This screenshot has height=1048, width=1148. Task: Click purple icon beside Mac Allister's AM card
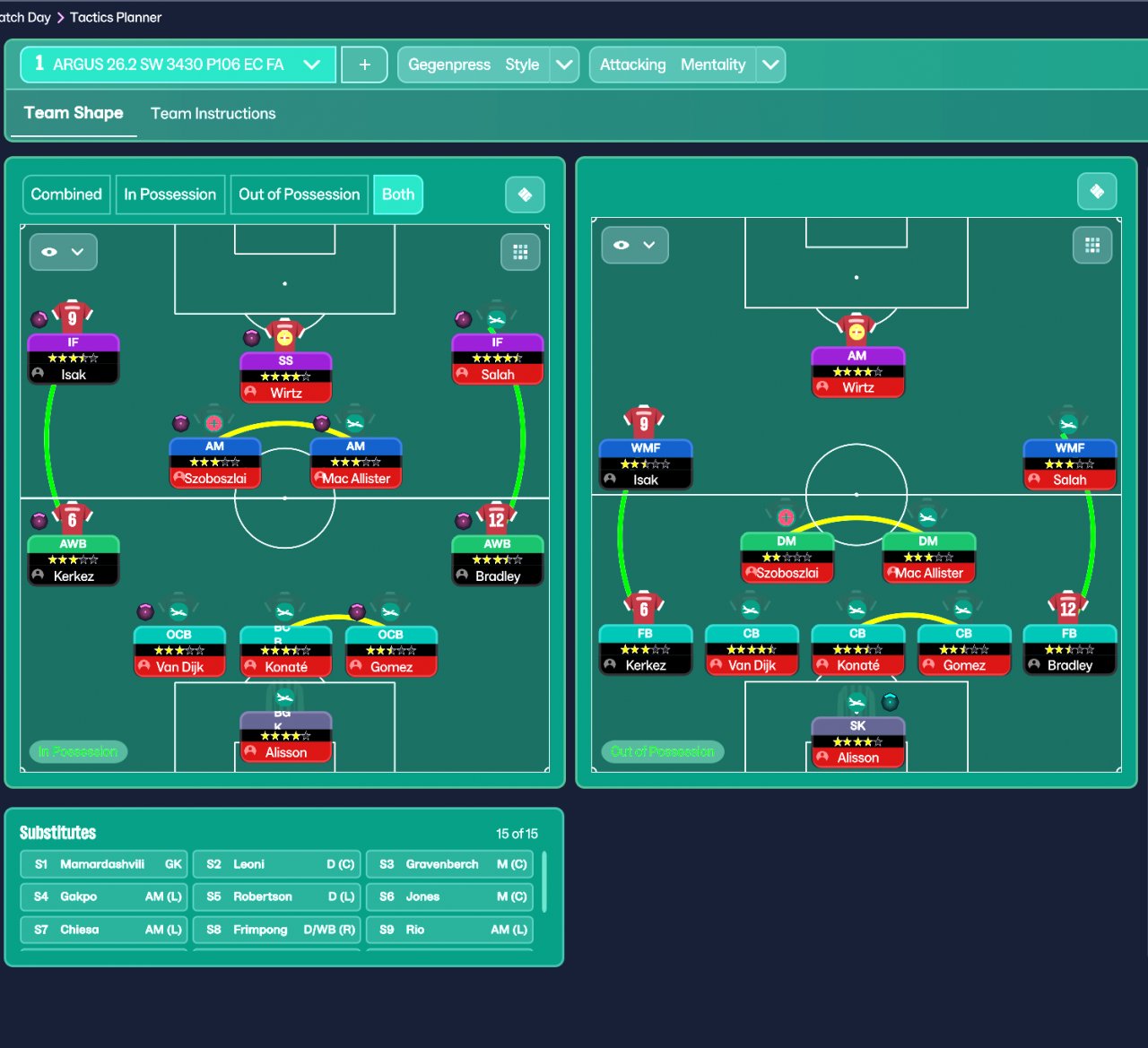point(322,422)
